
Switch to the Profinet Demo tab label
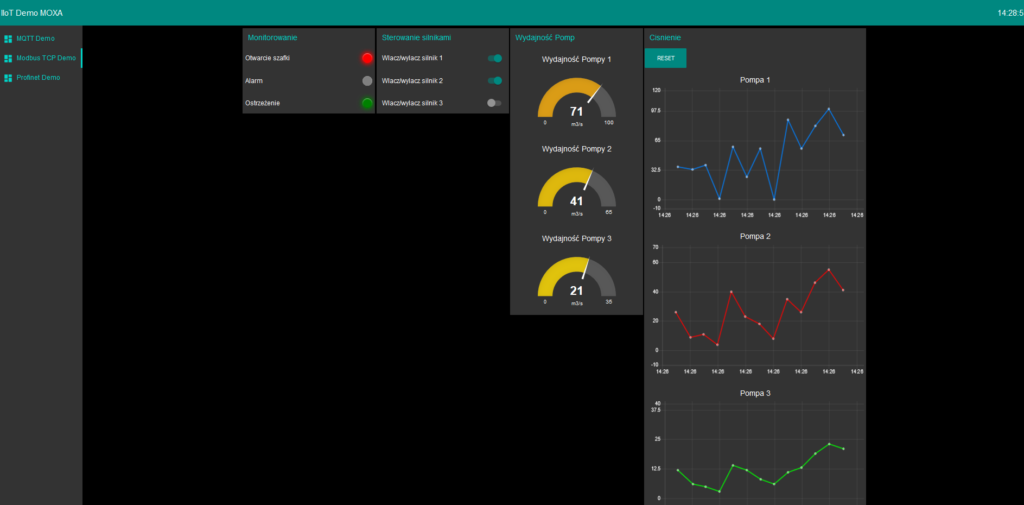[38, 78]
